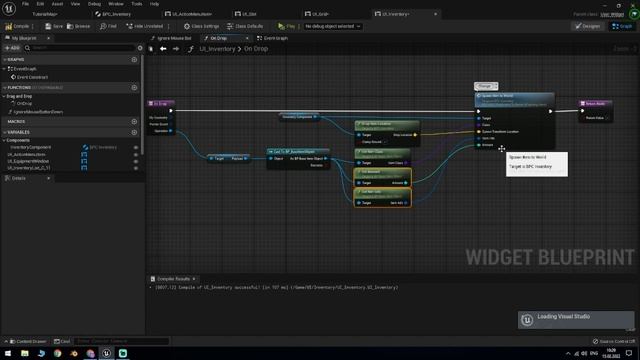This screenshot has width=640, height=360.
Task: Open the Event Graph tab
Action: click(273, 38)
